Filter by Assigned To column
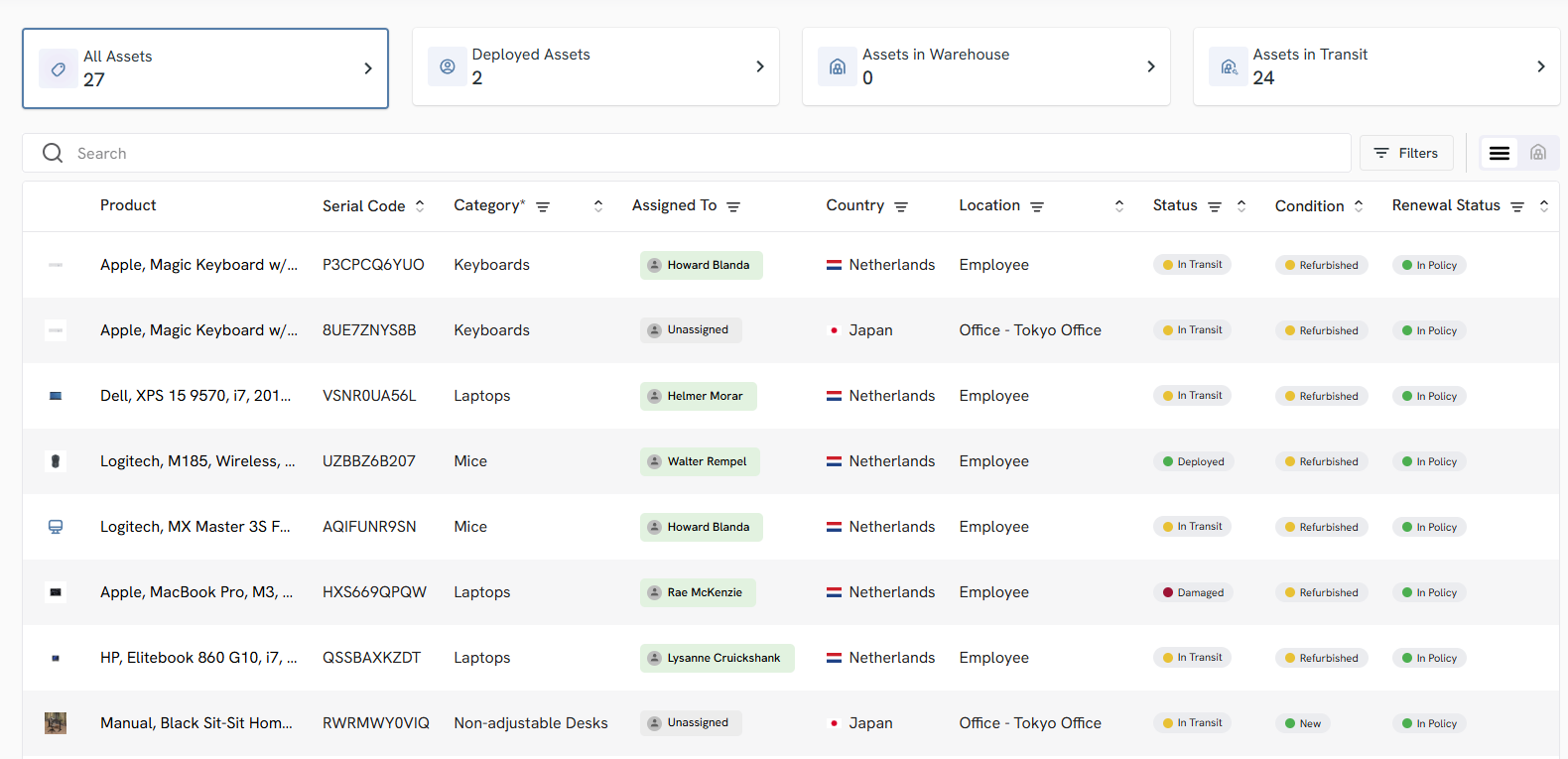This screenshot has width=1568, height=759. (x=733, y=206)
